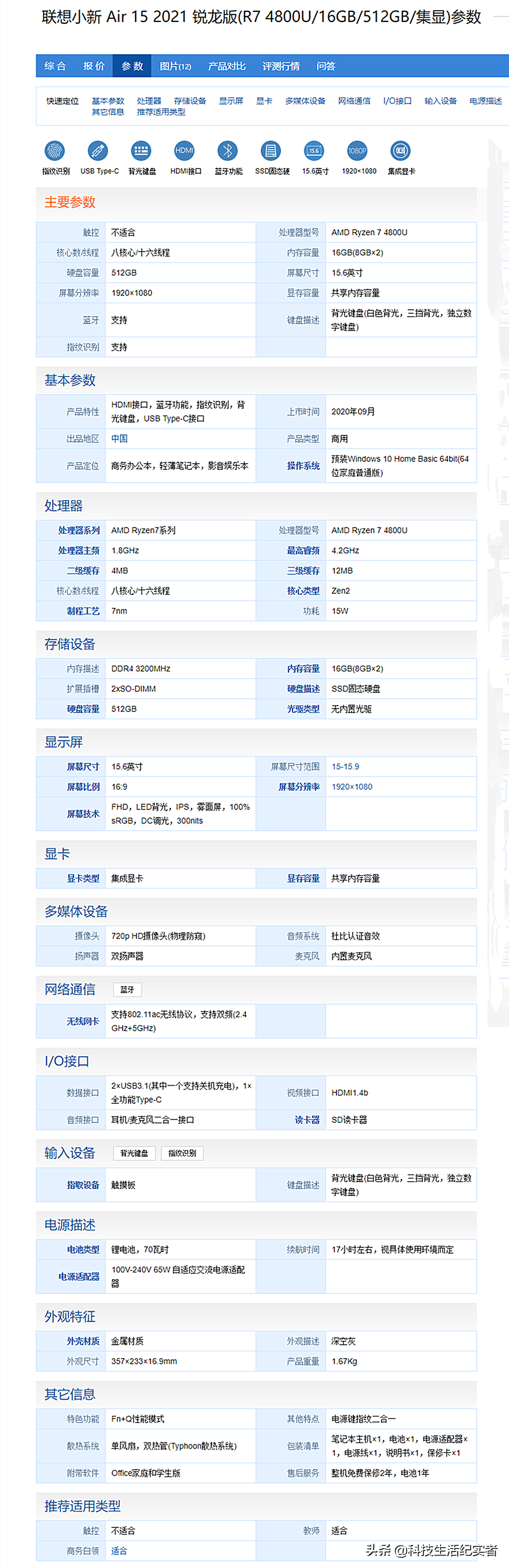
Task: Open the 报价 tab
Action: 94,66
